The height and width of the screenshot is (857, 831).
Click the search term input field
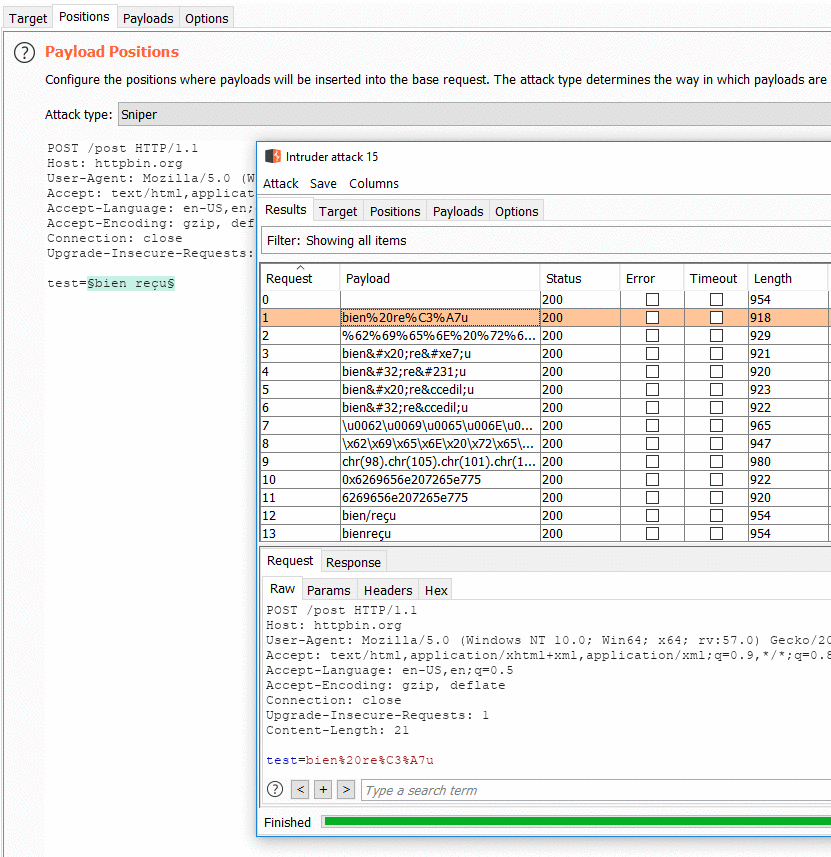click(x=450, y=789)
